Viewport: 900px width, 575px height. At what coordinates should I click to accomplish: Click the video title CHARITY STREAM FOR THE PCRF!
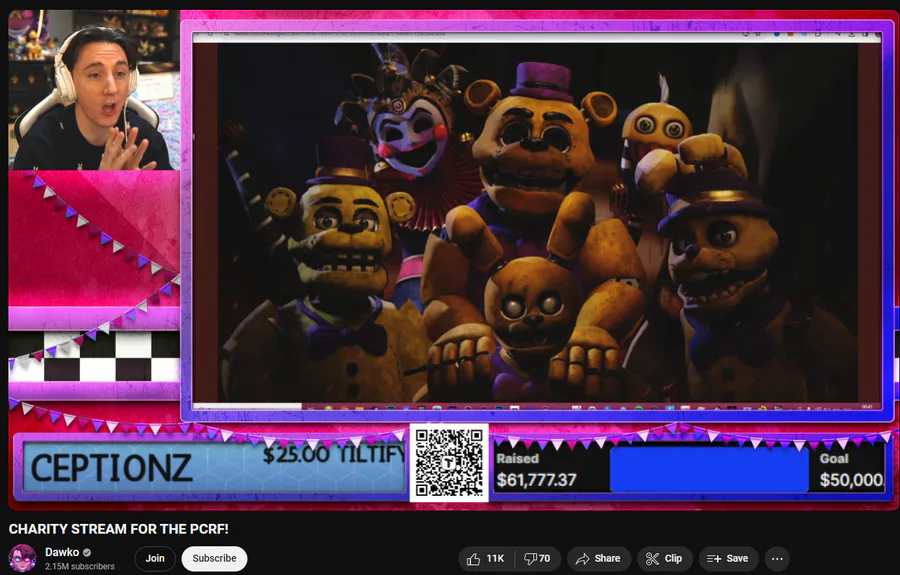(118, 529)
